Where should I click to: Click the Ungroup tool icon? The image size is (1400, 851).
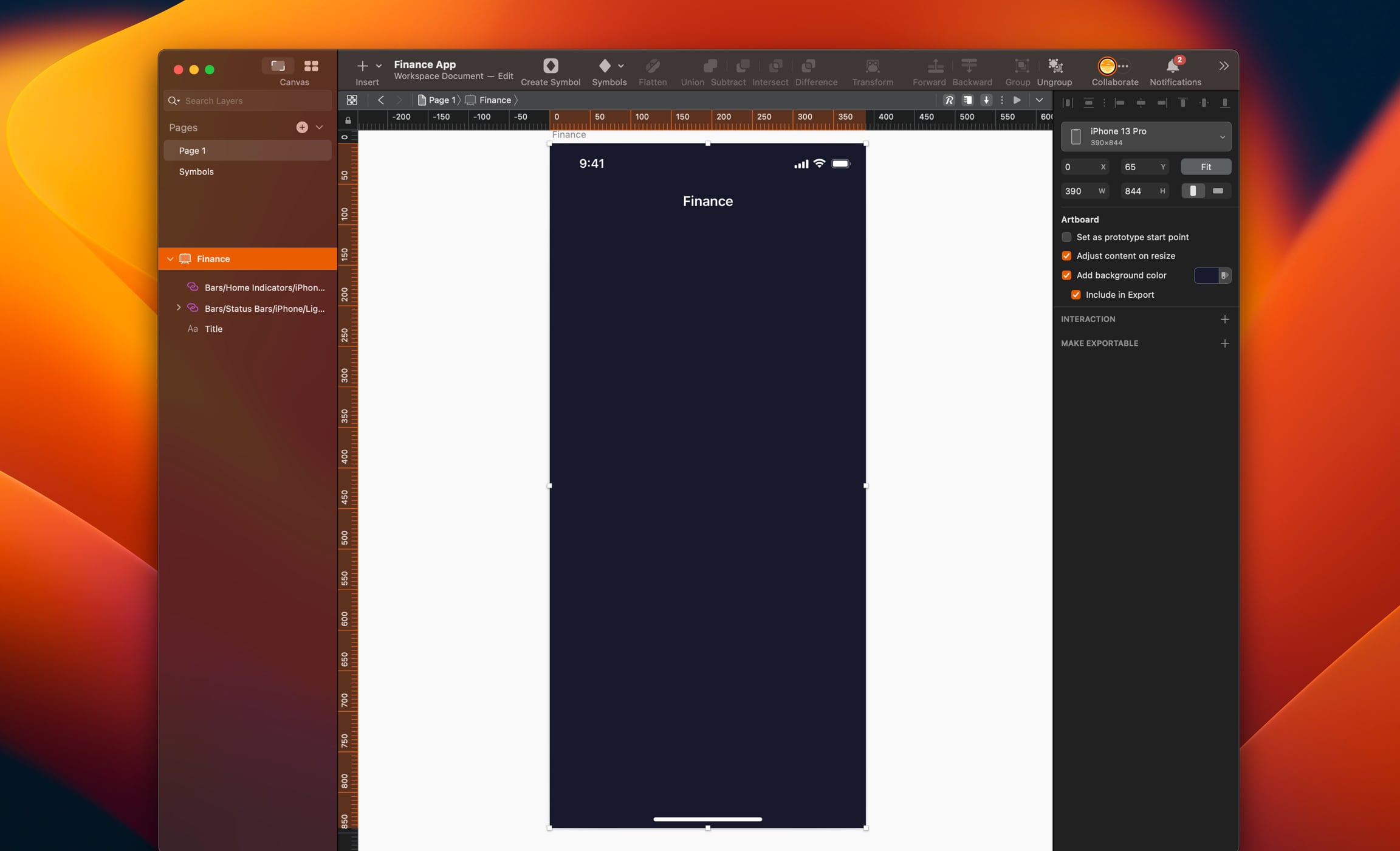click(x=1054, y=66)
